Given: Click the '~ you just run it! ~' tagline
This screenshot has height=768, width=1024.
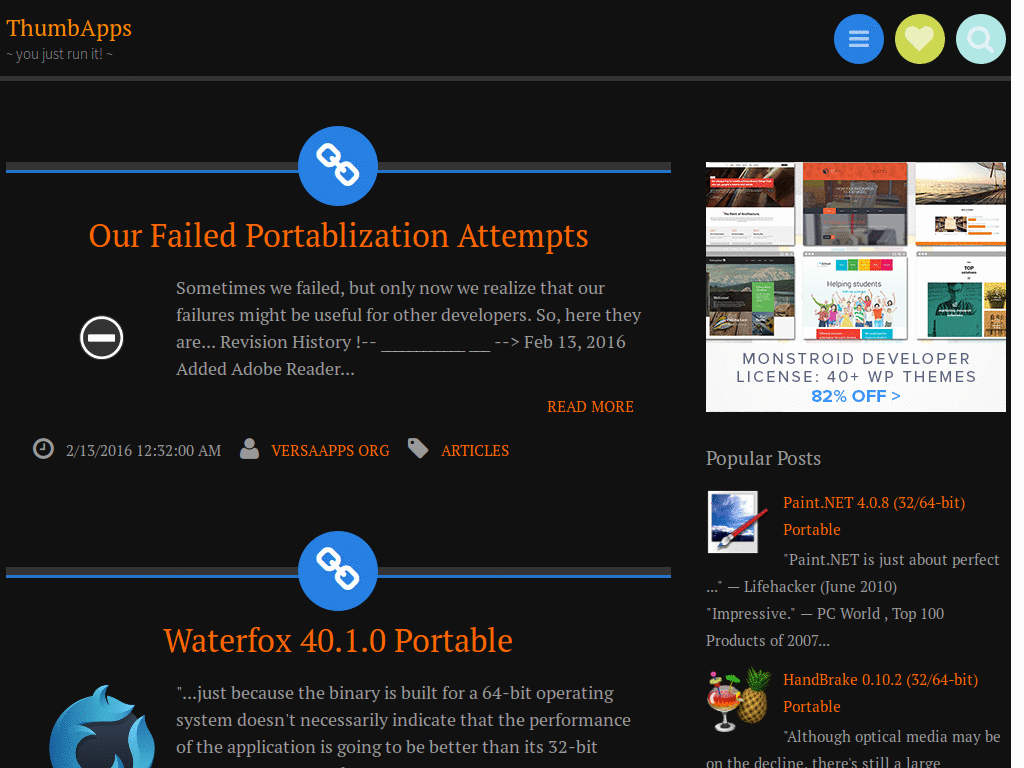Looking at the screenshot, I should pos(59,54).
